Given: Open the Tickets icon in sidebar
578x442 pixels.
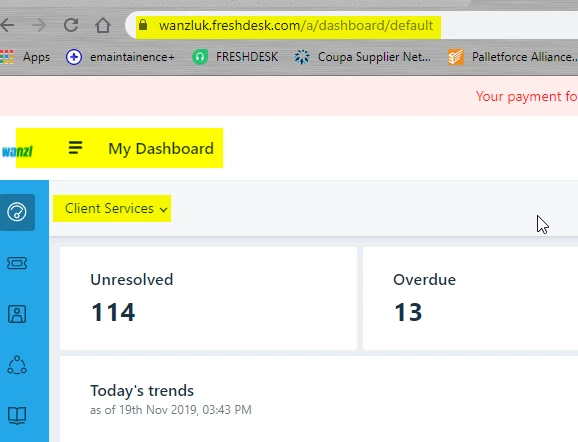Looking at the screenshot, I should point(17,263).
